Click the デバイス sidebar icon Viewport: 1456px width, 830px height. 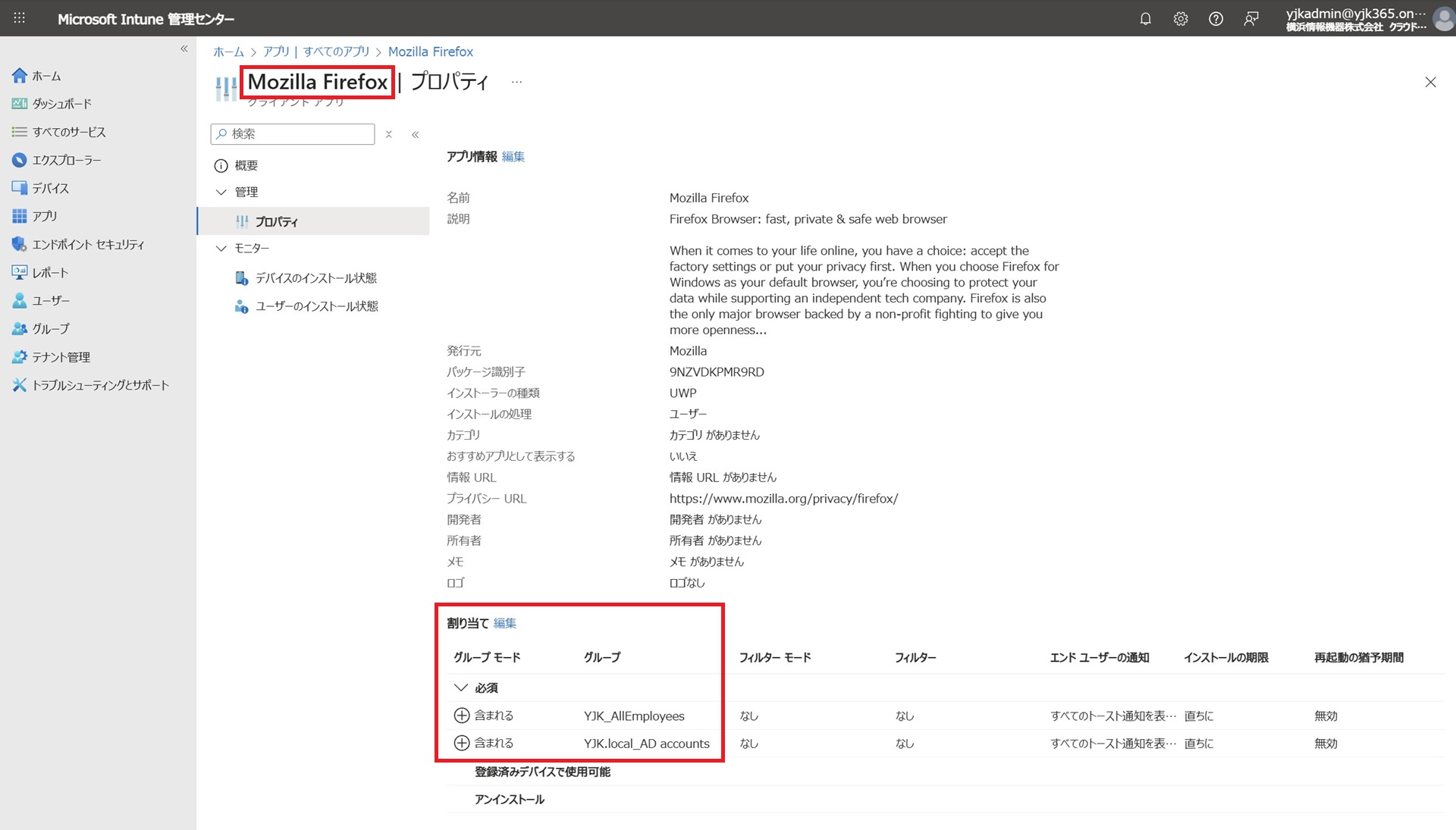point(20,188)
